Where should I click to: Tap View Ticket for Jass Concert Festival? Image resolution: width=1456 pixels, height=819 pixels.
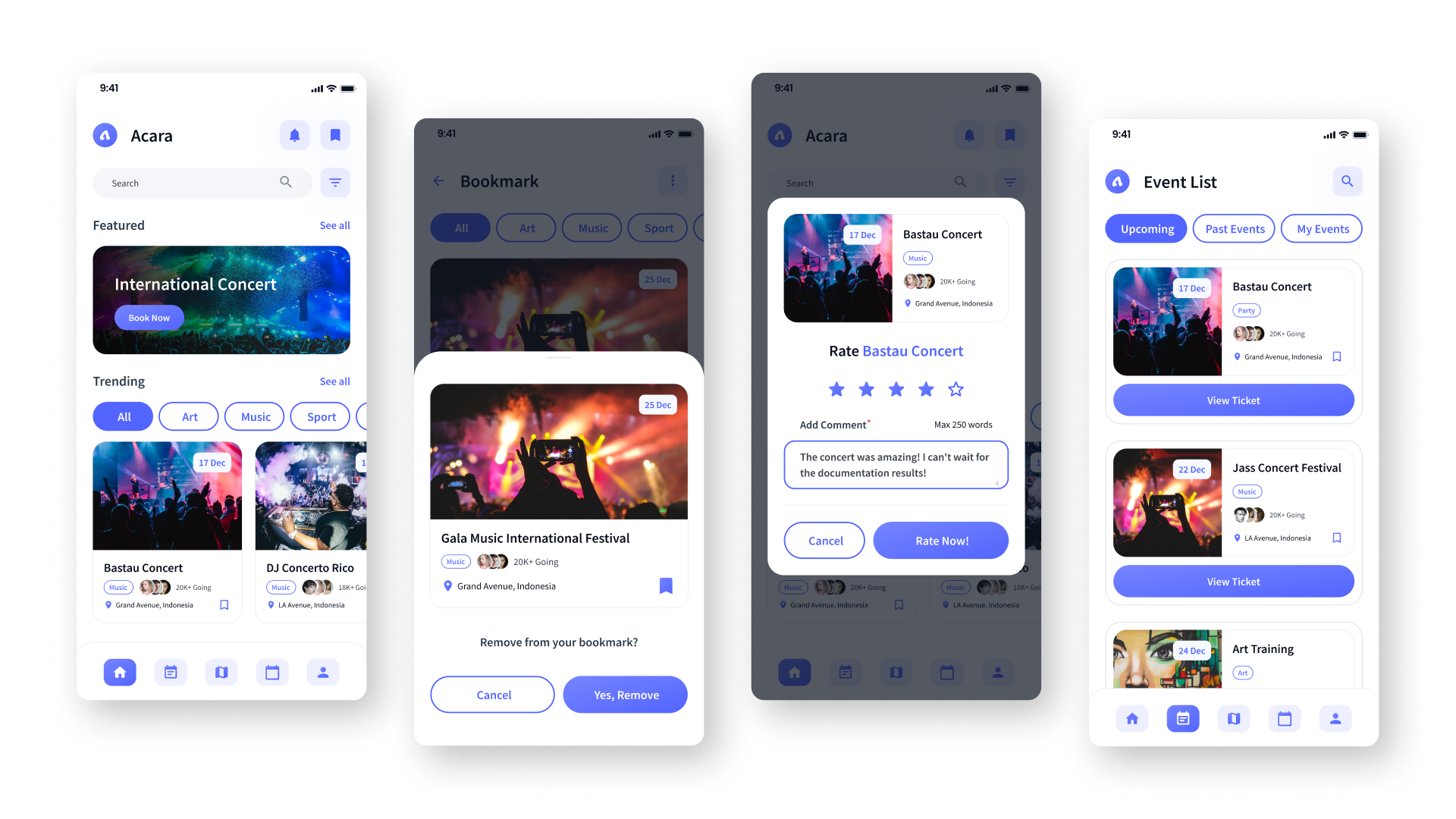coord(1232,581)
